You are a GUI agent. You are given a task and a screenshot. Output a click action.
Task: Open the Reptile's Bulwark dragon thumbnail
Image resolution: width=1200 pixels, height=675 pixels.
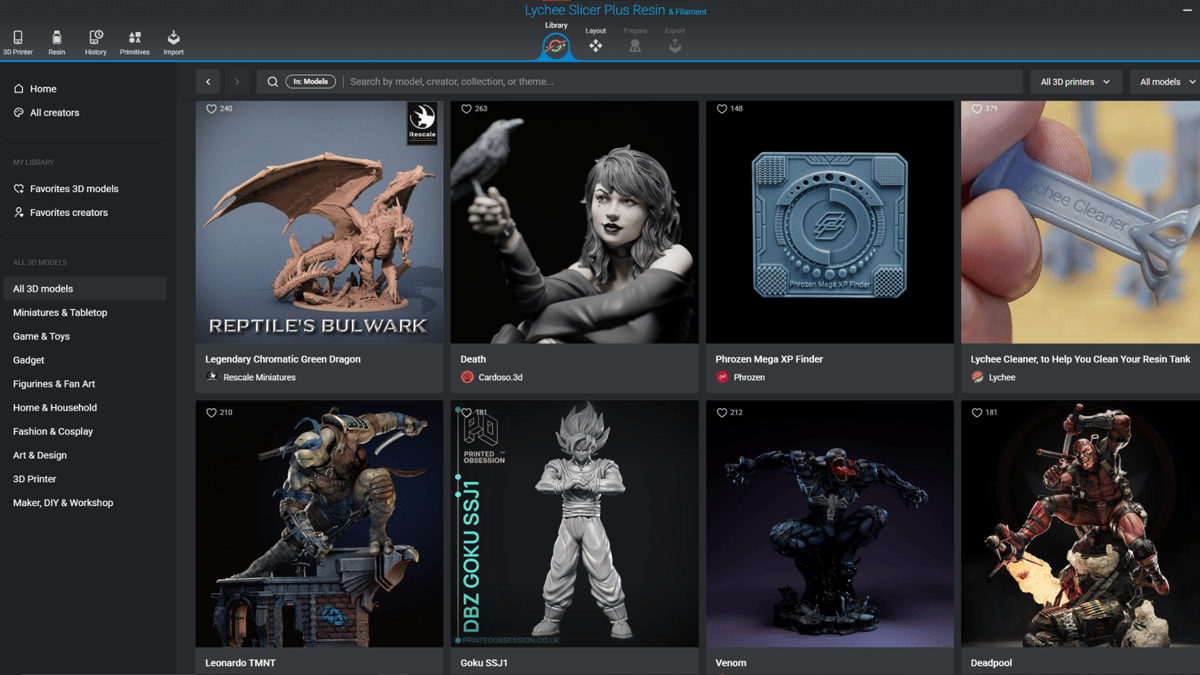coord(319,222)
